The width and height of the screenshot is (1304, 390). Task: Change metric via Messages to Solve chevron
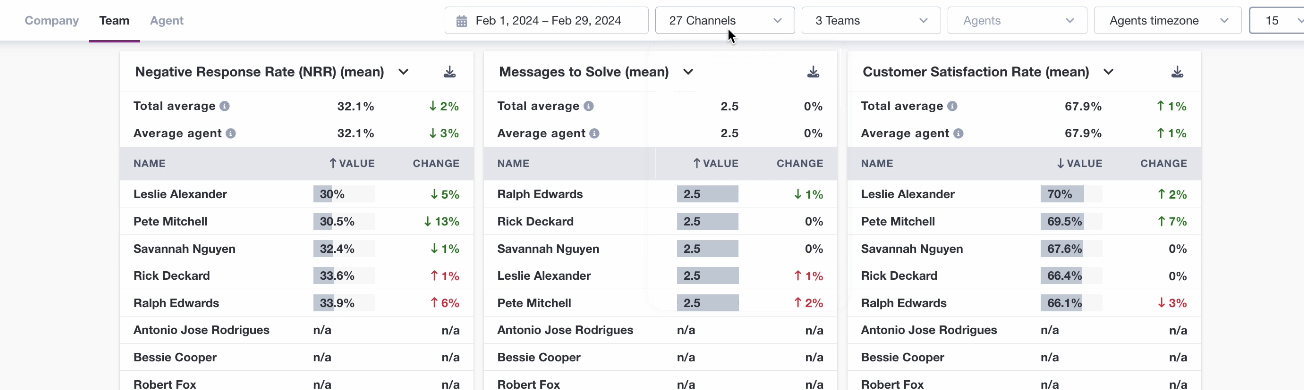tap(688, 72)
